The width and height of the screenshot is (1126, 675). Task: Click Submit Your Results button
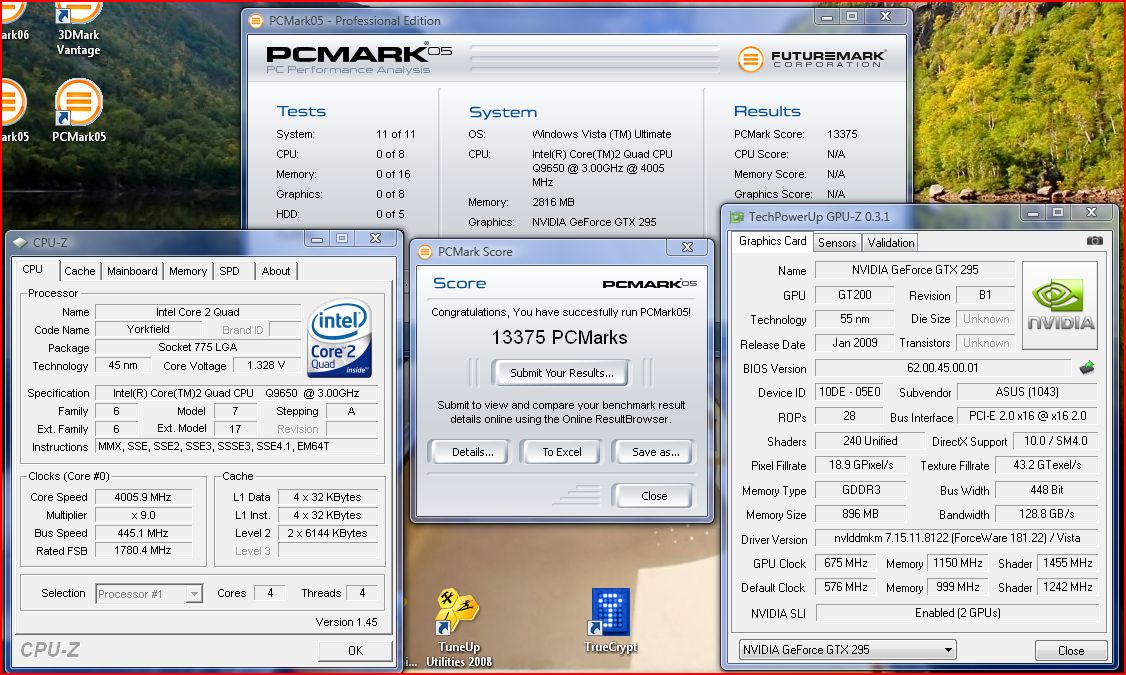click(562, 373)
